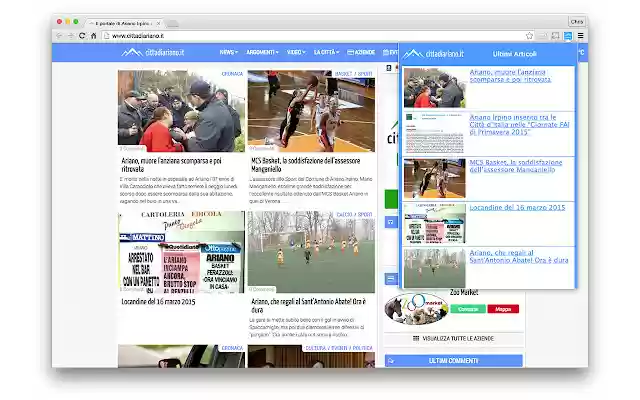This screenshot has height=400, width=640.
Task: Click the CRONACA tag on bottom car photo
Action: (232, 348)
